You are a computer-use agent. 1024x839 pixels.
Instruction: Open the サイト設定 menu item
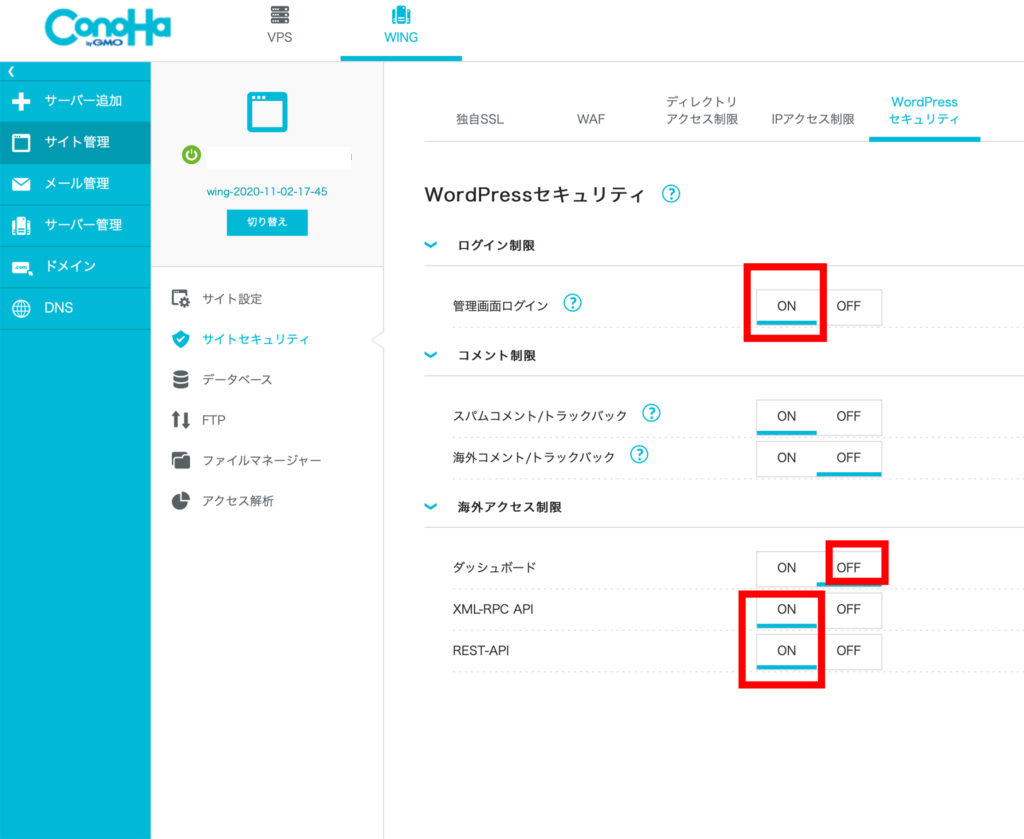232,299
